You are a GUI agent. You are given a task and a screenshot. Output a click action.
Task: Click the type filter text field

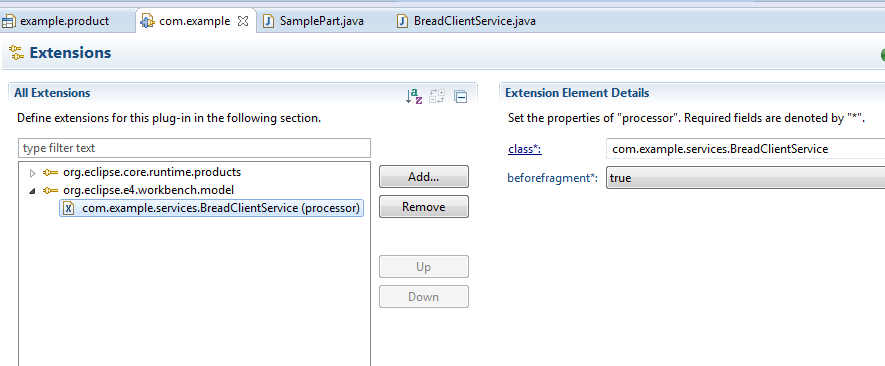coord(195,148)
